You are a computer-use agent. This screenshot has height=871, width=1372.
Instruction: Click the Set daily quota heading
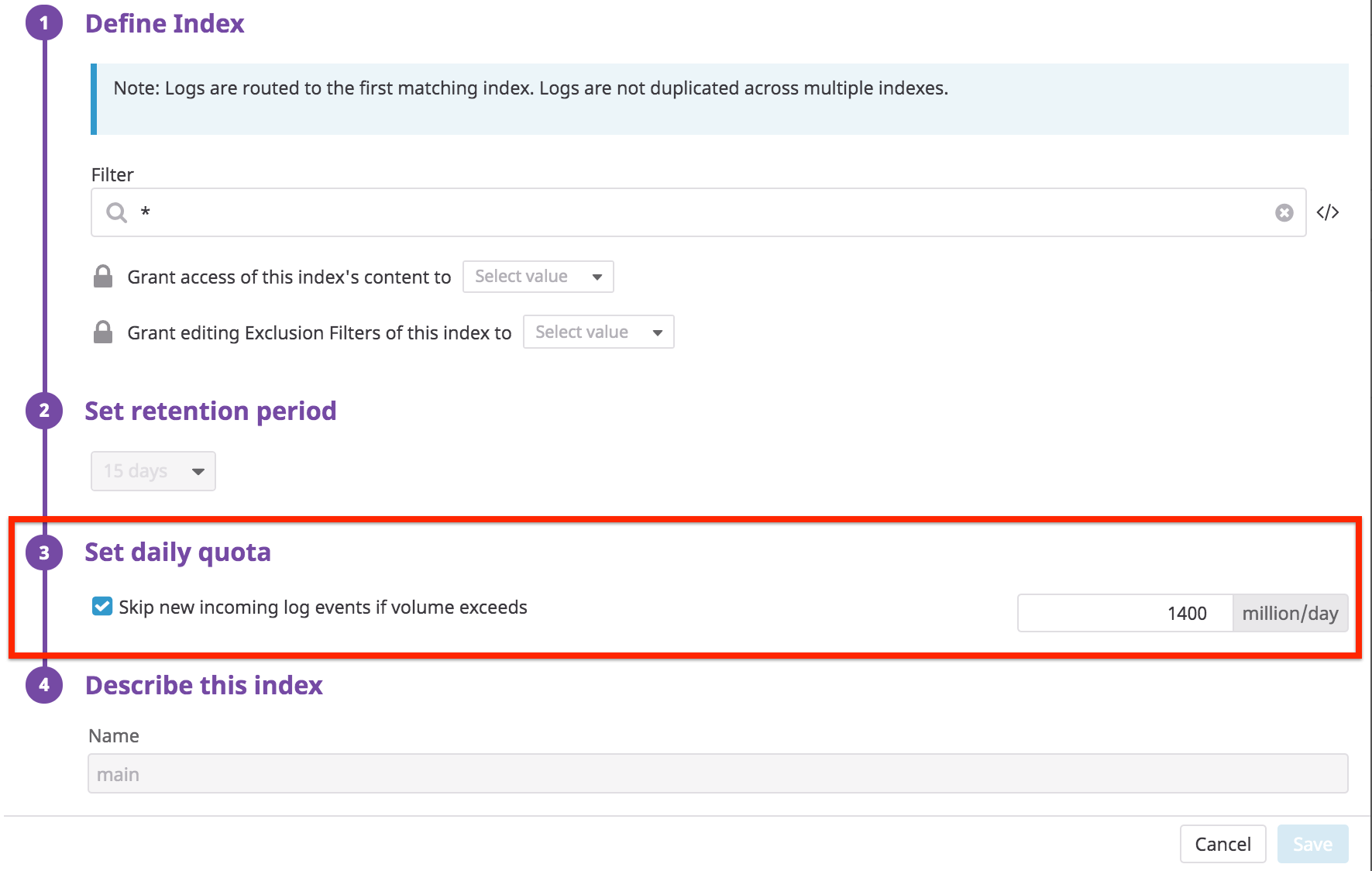click(177, 553)
